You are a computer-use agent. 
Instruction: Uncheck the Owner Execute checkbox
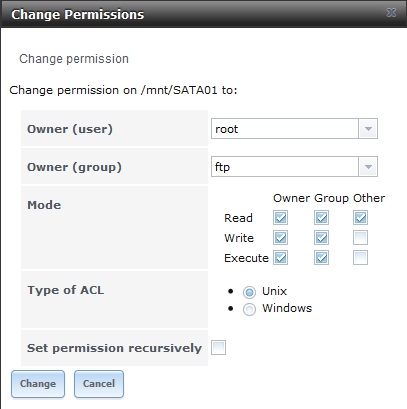280,258
